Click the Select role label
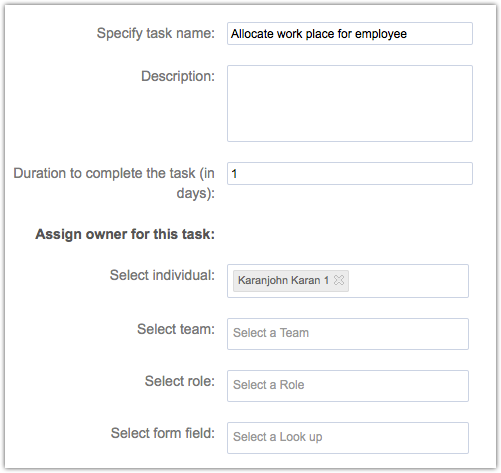The width and height of the screenshot is (501, 473). [x=180, y=381]
